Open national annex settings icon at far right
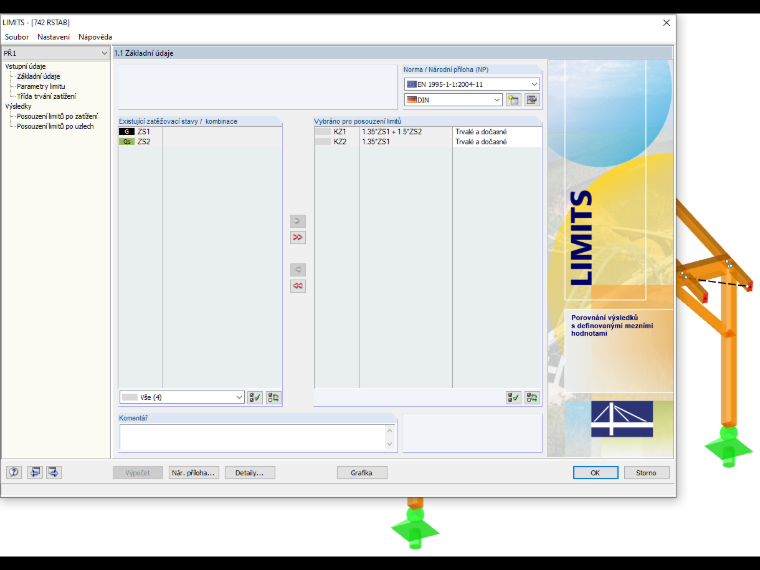Viewport: 760px width, 570px height. pyautogui.click(x=532, y=100)
